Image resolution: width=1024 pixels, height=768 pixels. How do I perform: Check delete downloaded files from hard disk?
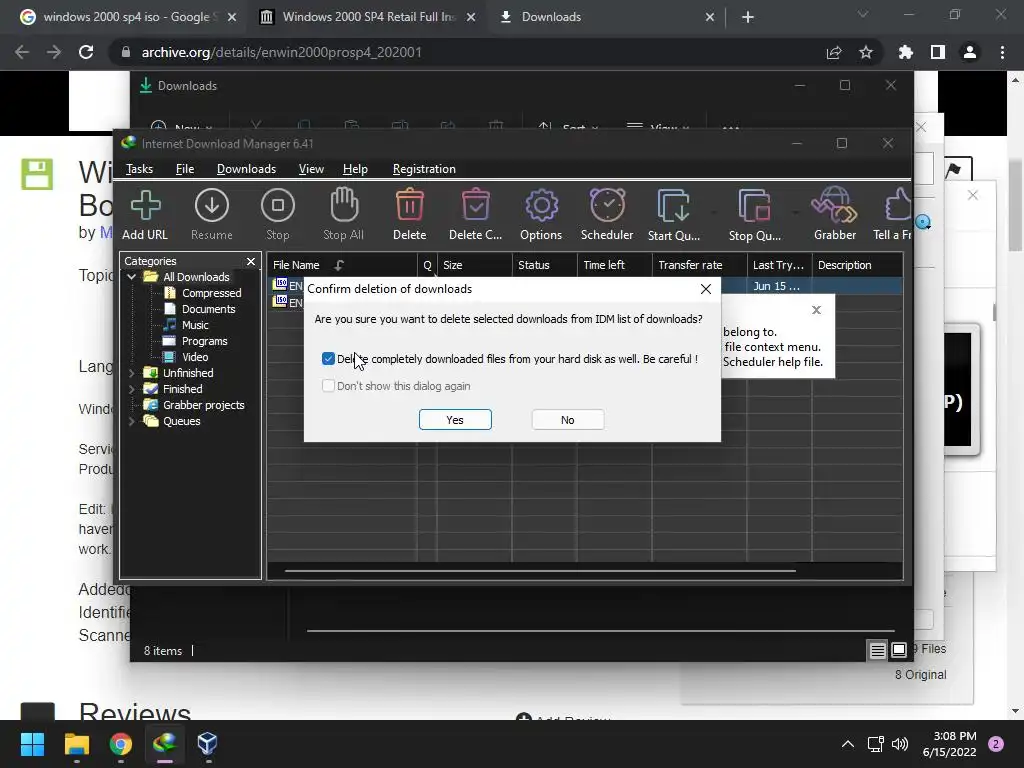(328, 359)
